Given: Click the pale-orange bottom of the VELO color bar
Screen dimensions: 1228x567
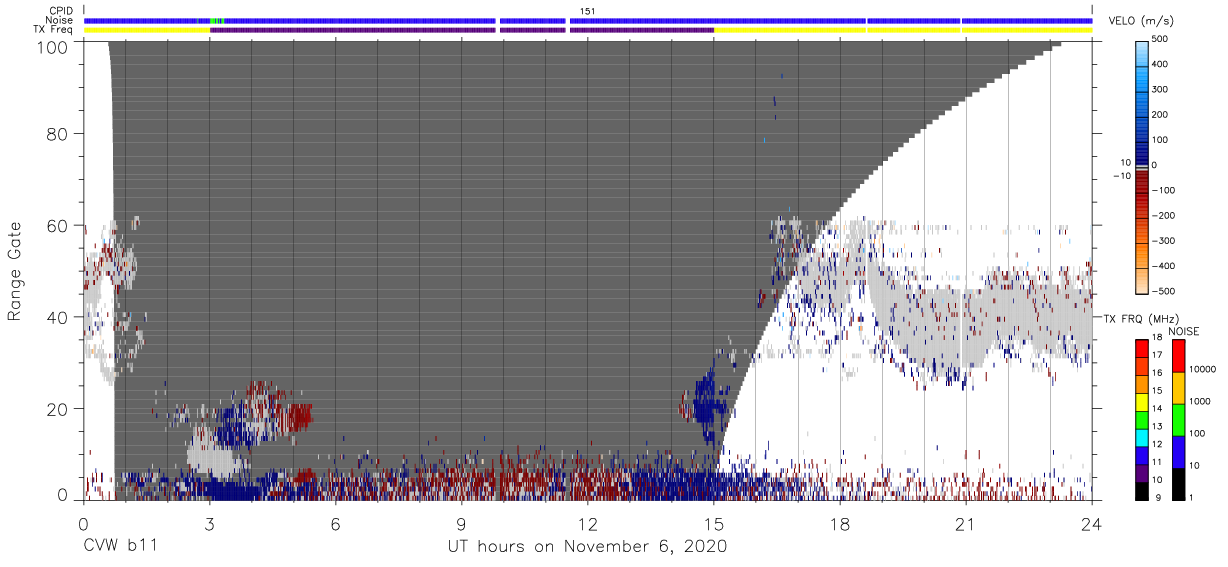Looking at the screenshot, I should pos(1142,281).
